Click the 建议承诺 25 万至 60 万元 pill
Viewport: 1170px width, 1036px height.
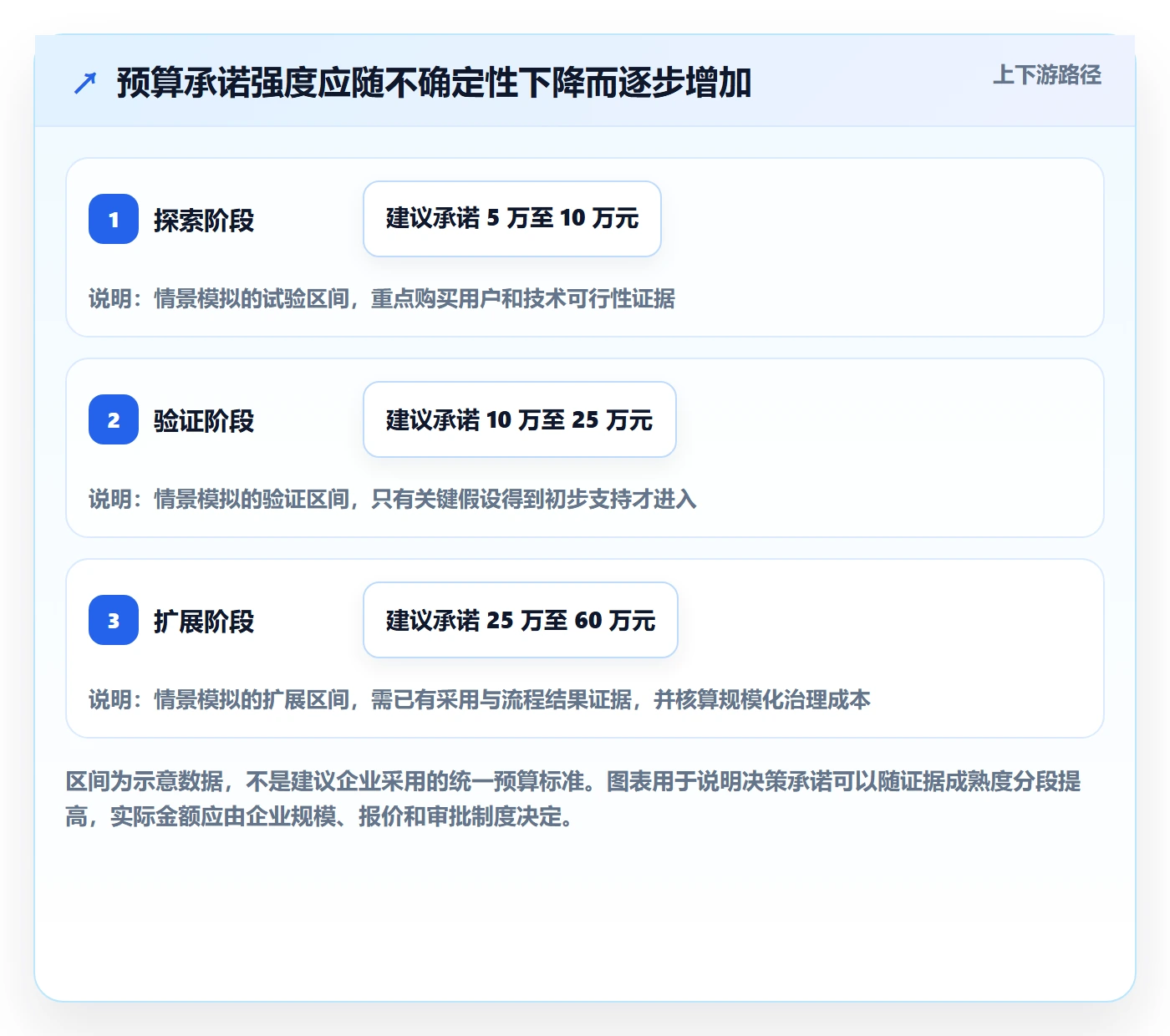521,620
